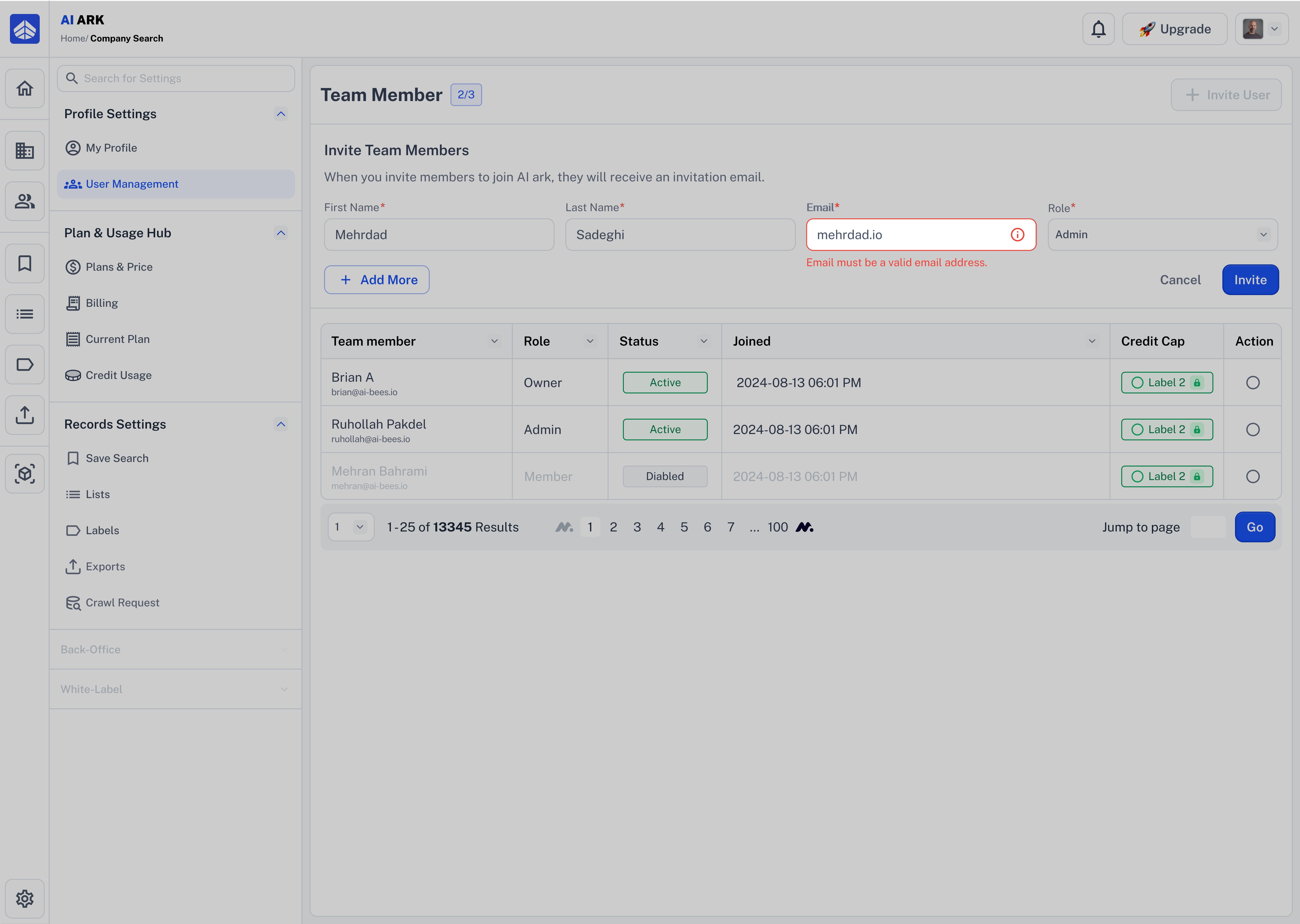Click the Home breadcrumb link
Viewport: 1300px width, 924px height.
click(73, 39)
